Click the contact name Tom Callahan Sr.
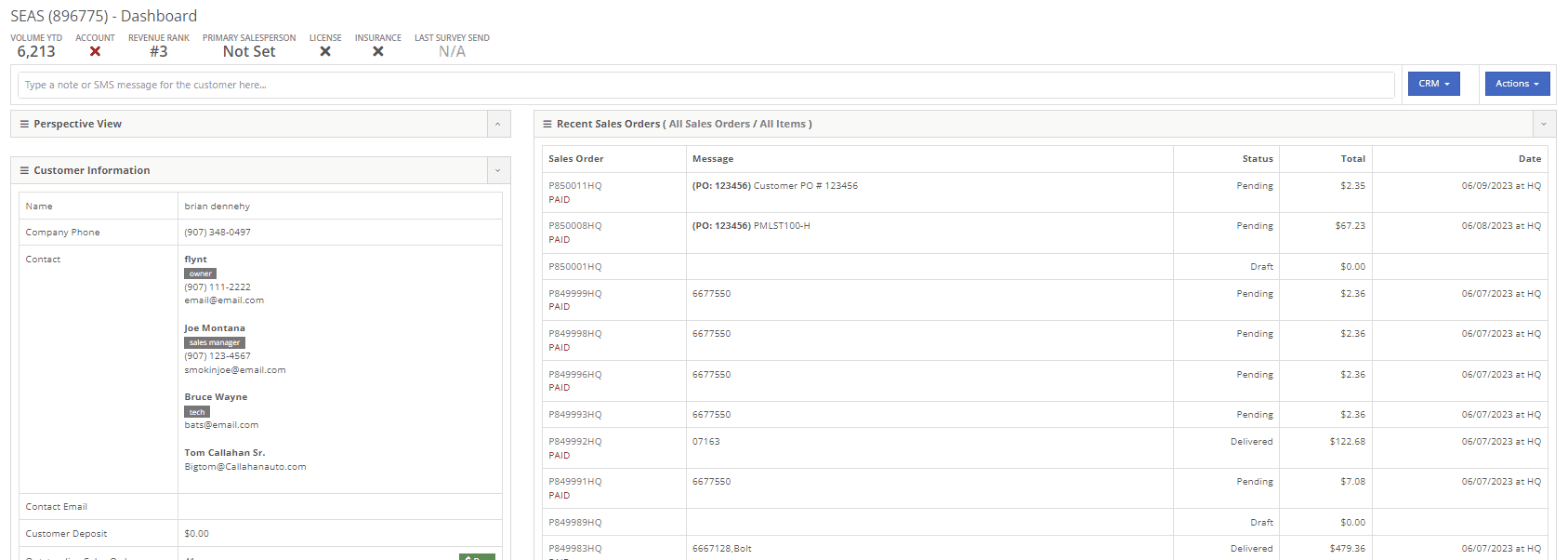Image resolution: width=1568 pixels, height=560 pixels. [225, 453]
